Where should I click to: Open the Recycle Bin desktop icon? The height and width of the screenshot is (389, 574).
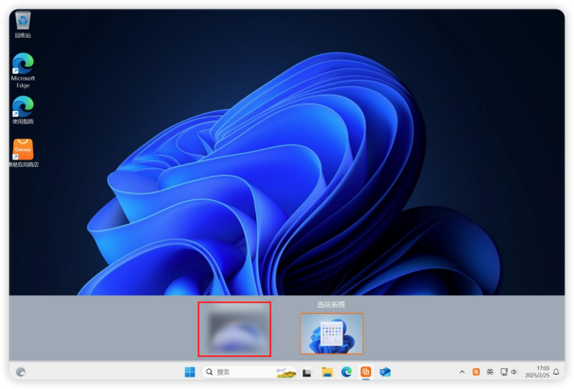[23, 24]
